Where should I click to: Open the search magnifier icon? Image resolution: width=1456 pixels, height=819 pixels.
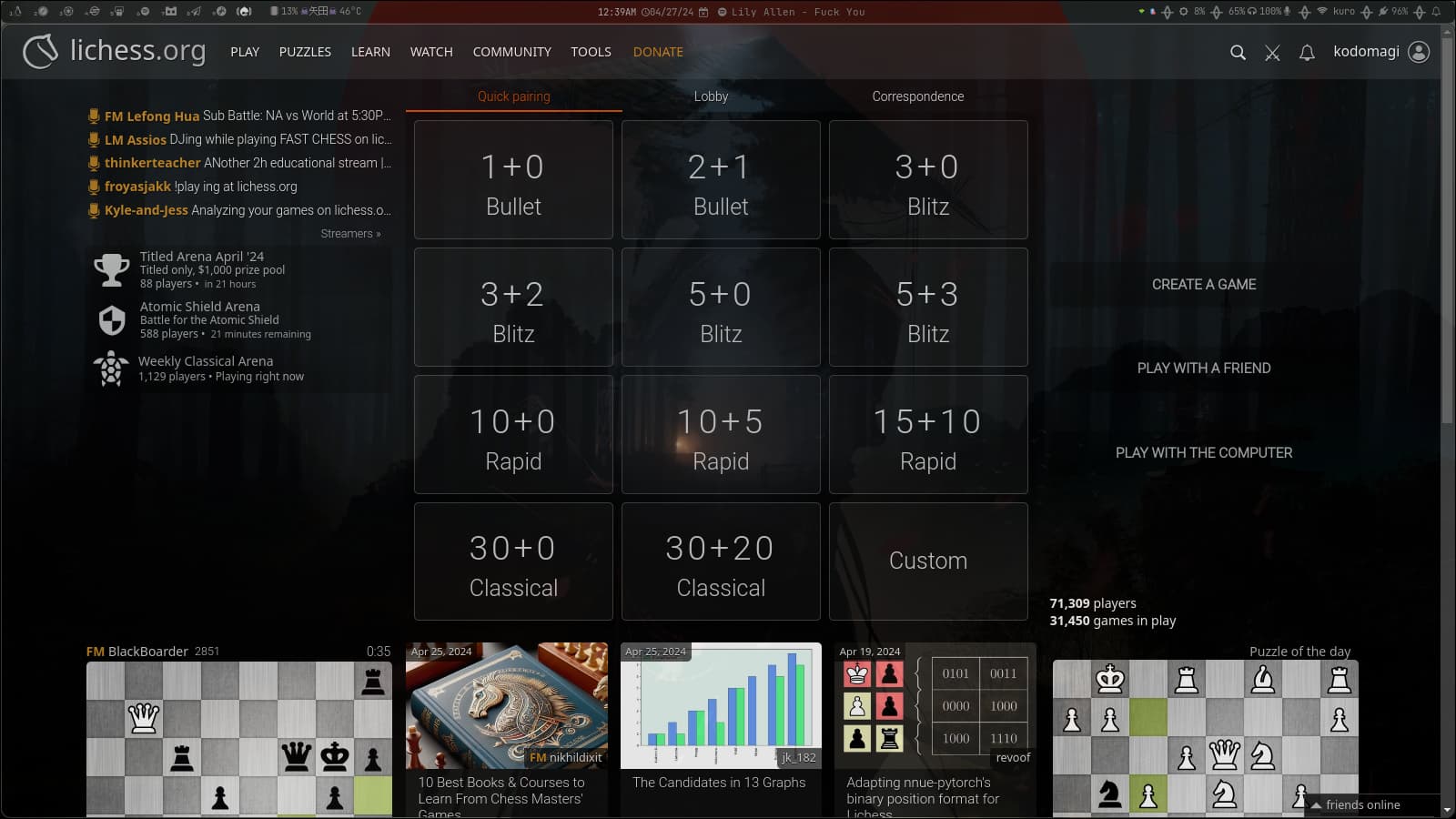1238,53
